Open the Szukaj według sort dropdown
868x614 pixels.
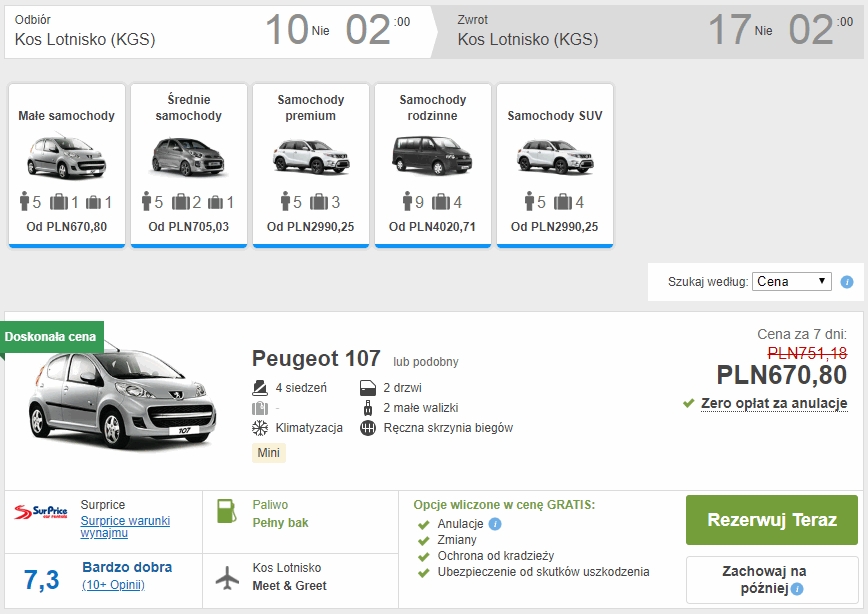point(792,281)
